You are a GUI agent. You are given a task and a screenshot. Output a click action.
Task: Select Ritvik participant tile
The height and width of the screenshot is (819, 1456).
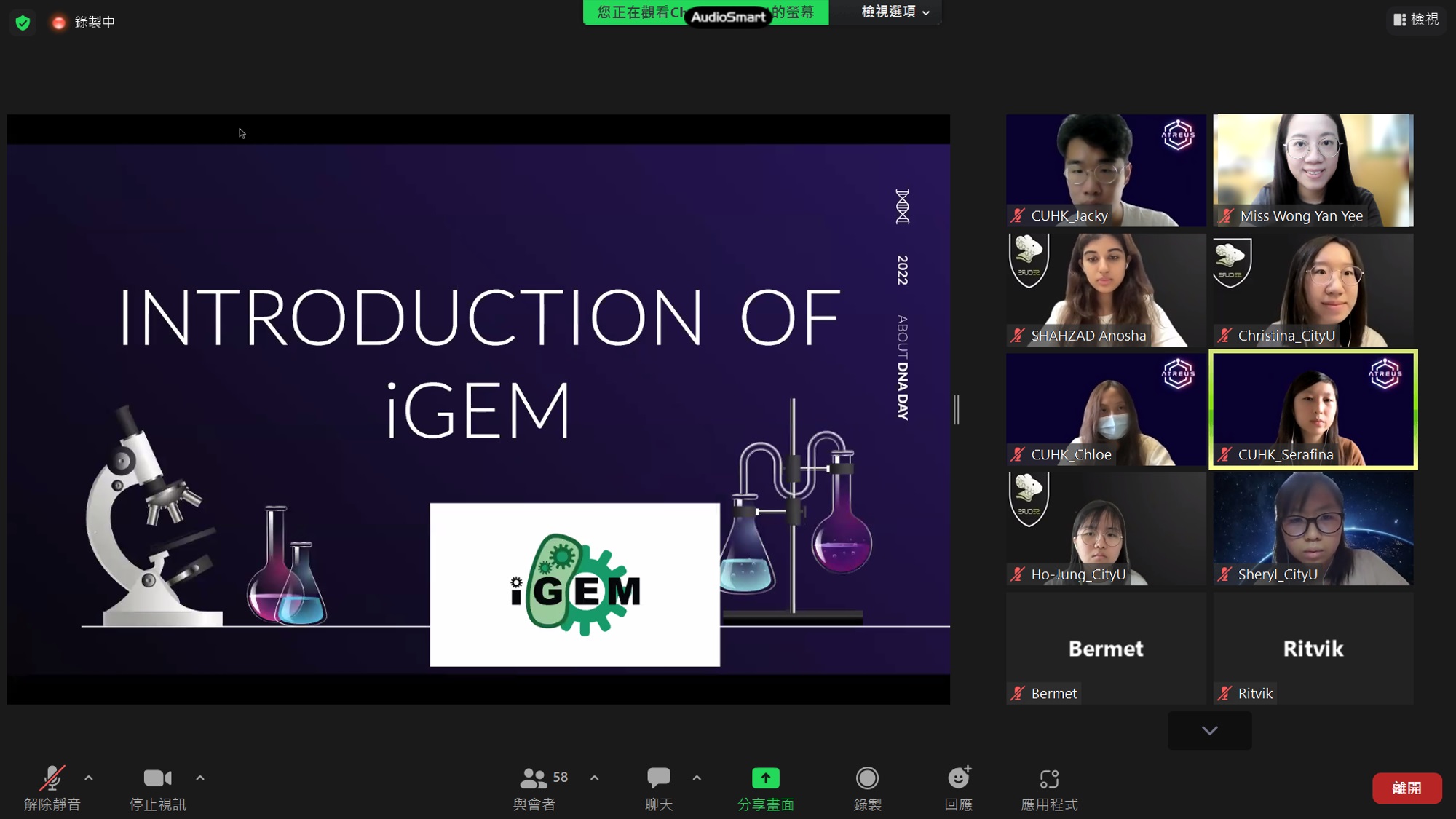click(x=1313, y=648)
